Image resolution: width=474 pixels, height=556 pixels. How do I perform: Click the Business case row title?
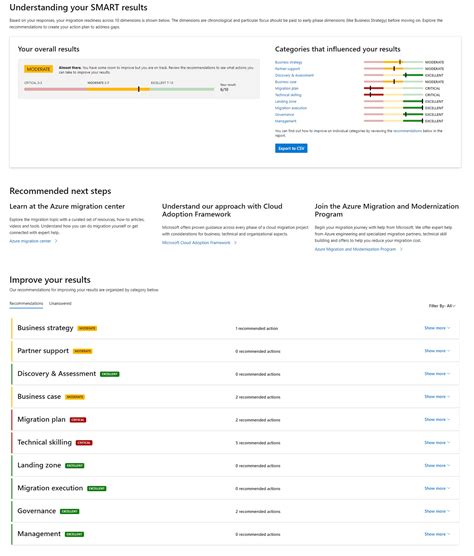pyautogui.click(x=39, y=396)
